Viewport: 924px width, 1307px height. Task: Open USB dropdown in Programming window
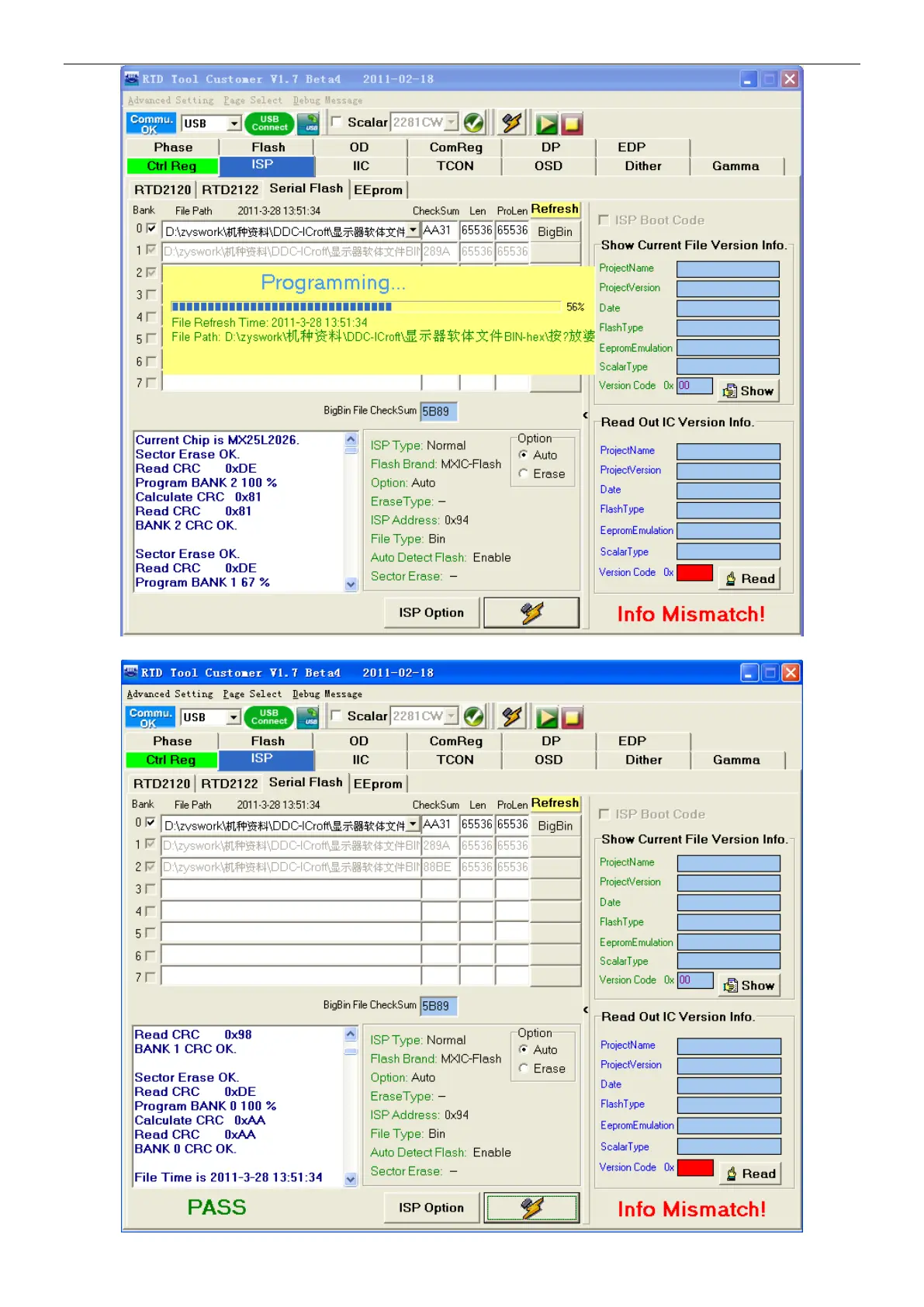[234, 123]
